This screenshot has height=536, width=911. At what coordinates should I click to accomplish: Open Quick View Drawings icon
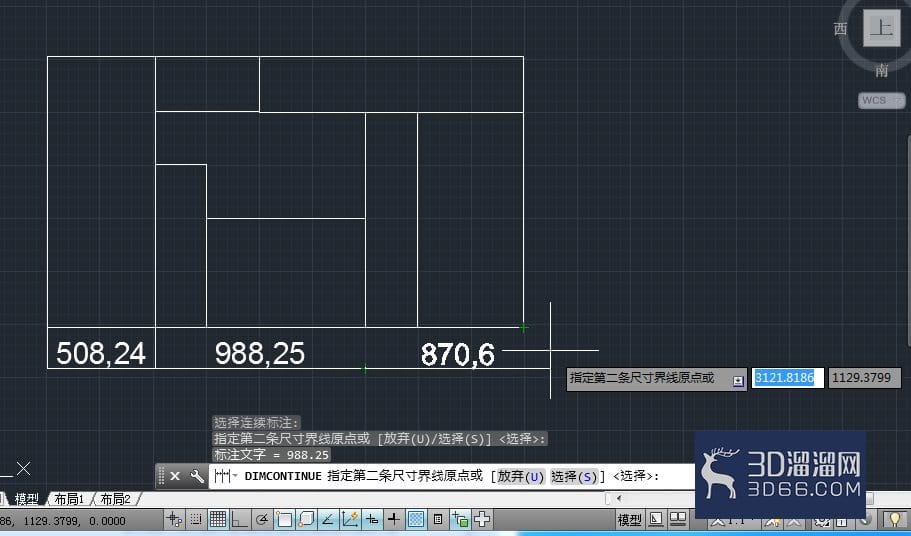point(678,519)
